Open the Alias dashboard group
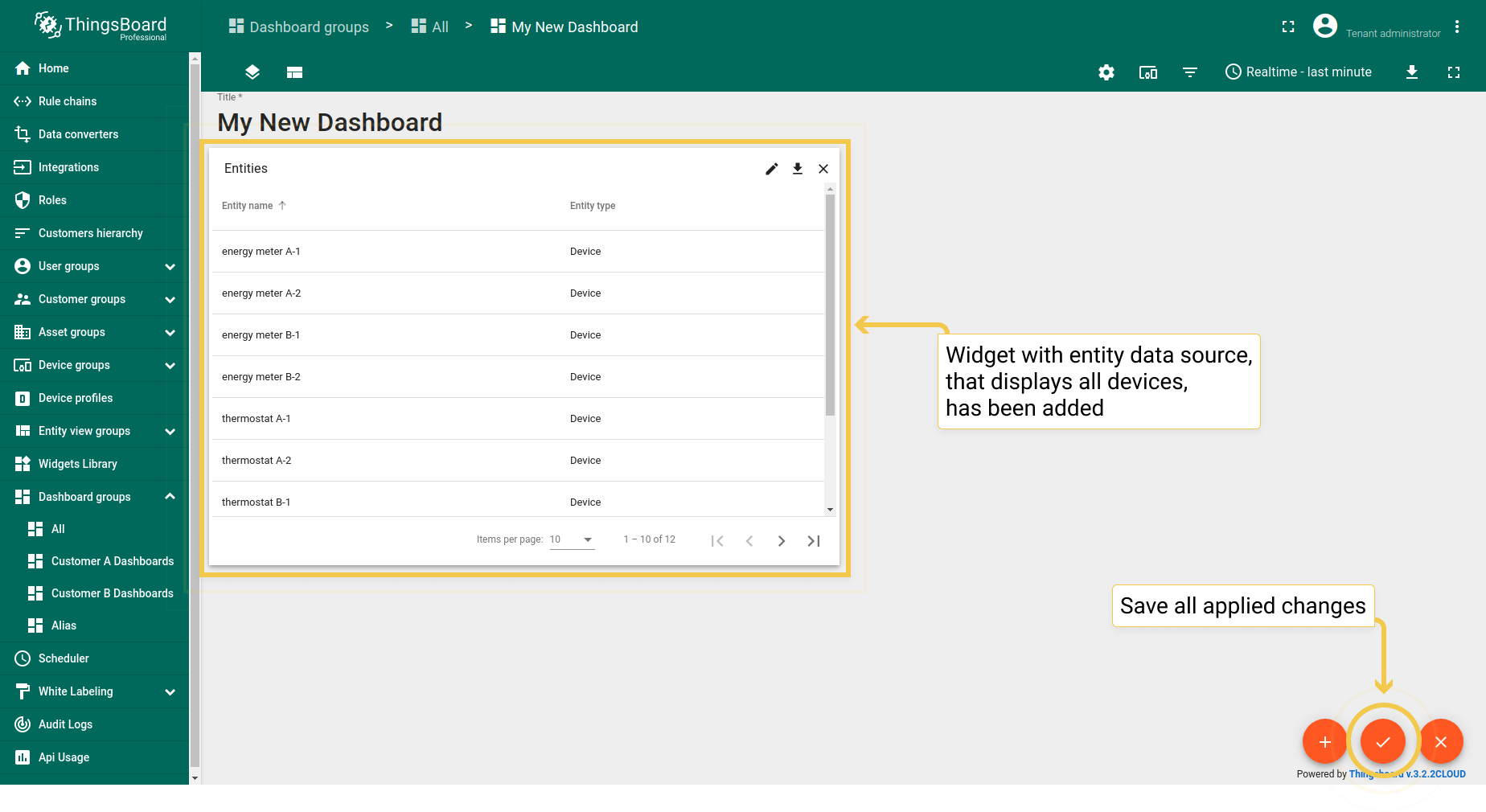Viewport: 1486px width, 812px height. (x=94, y=625)
